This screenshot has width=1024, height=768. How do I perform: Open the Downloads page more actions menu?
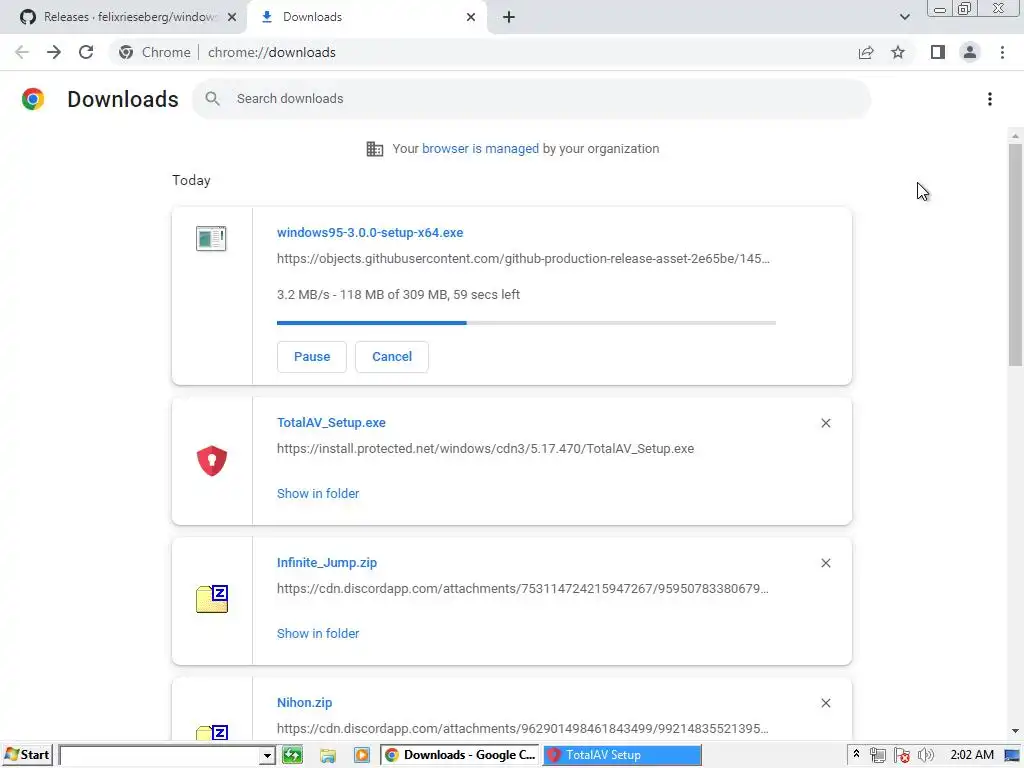click(x=990, y=99)
